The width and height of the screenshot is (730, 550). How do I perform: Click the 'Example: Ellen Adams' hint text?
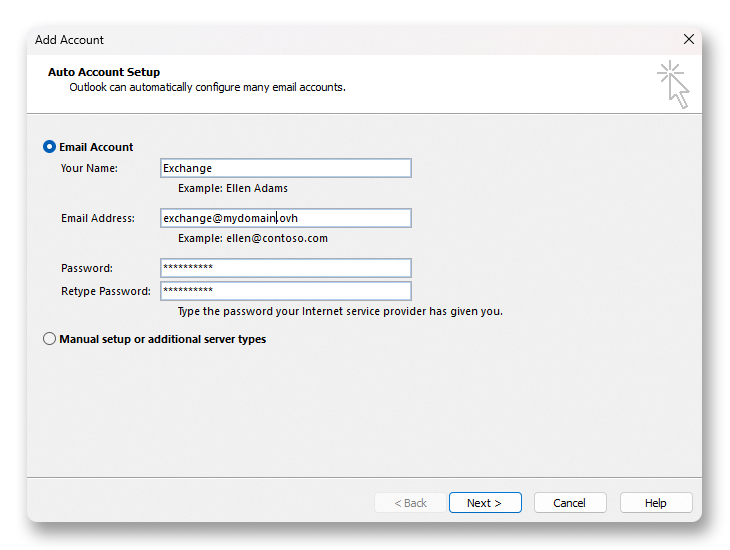coord(232,188)
